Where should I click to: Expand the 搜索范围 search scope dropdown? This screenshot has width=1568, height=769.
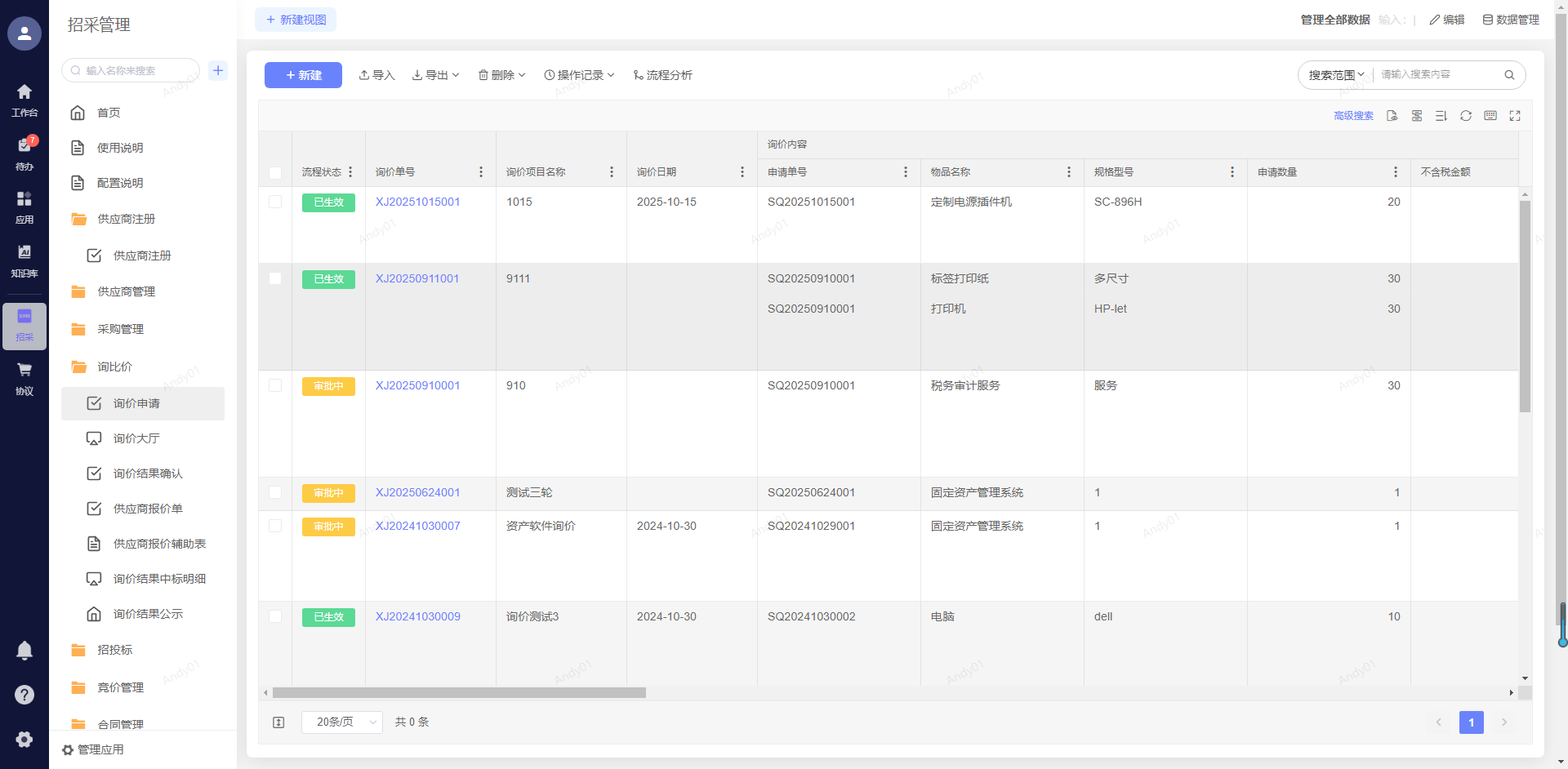click(x=1336, y=75)
